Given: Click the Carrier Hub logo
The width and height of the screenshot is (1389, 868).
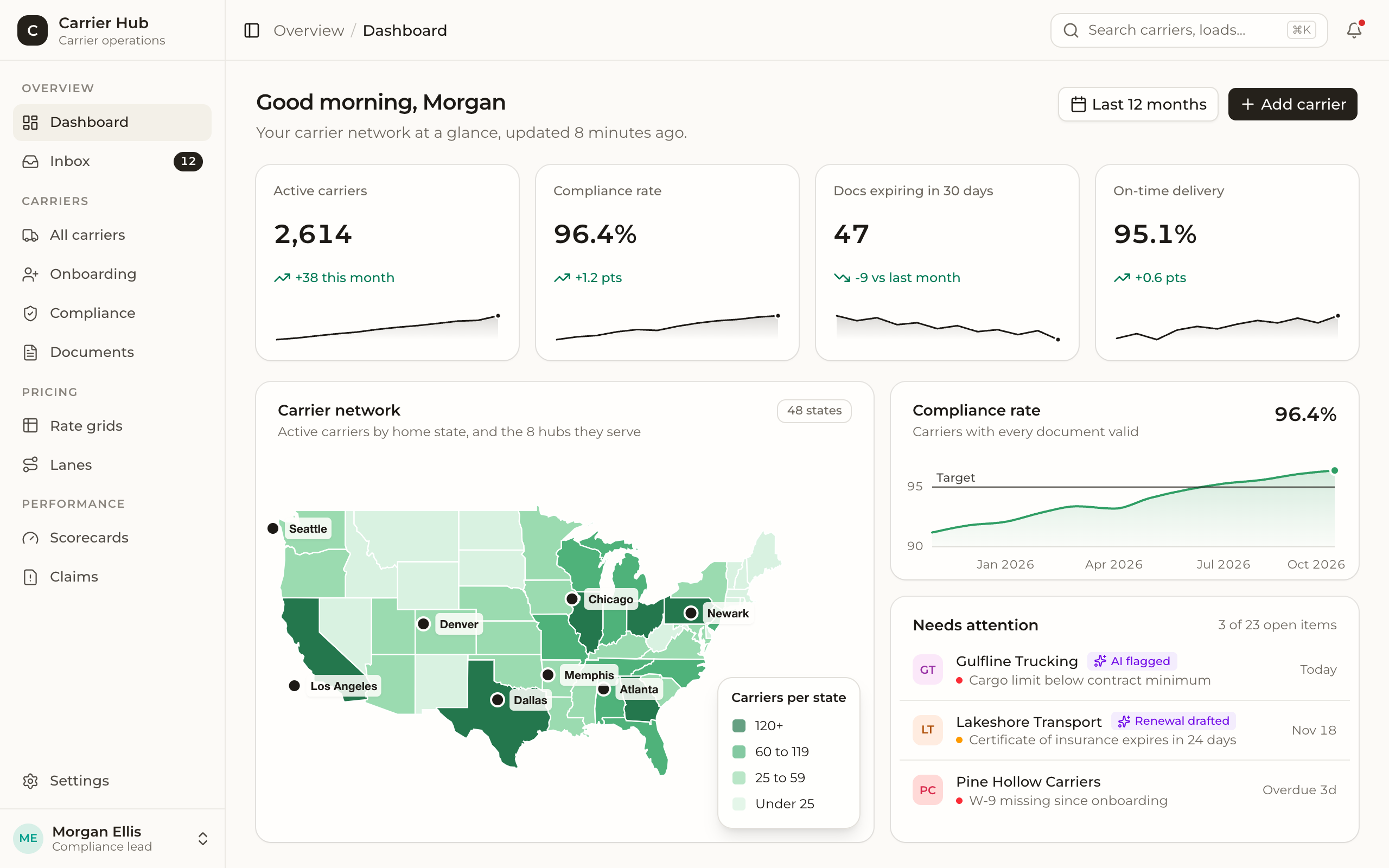Looking at the screenshot, I should point(32,30).
